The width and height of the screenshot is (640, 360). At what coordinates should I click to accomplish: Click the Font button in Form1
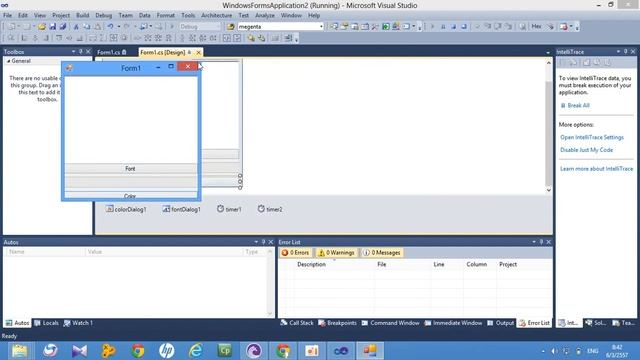(x=130, y=169)
